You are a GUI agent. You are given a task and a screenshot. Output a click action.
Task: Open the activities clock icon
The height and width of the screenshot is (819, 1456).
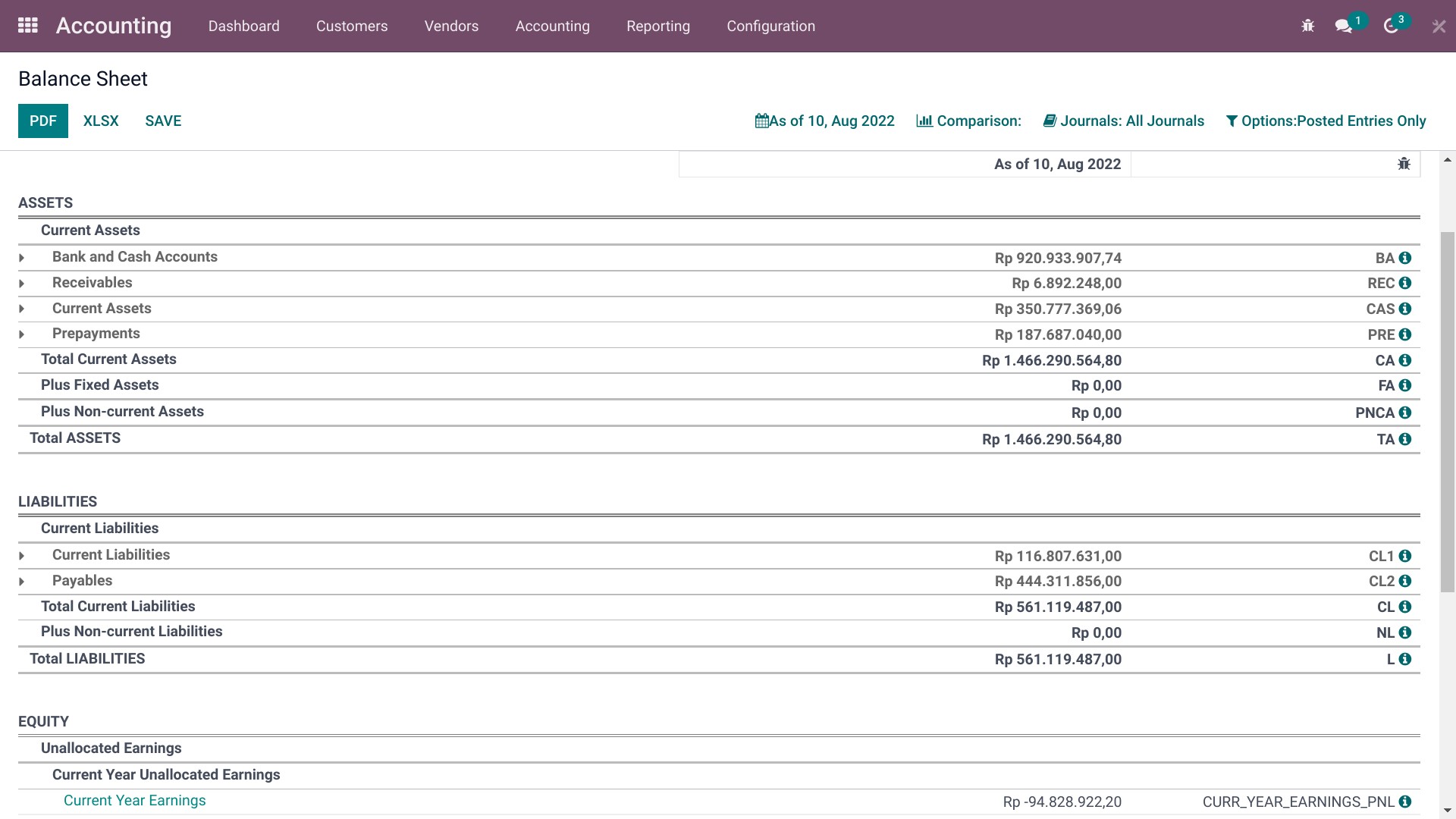click(1391, 26)
